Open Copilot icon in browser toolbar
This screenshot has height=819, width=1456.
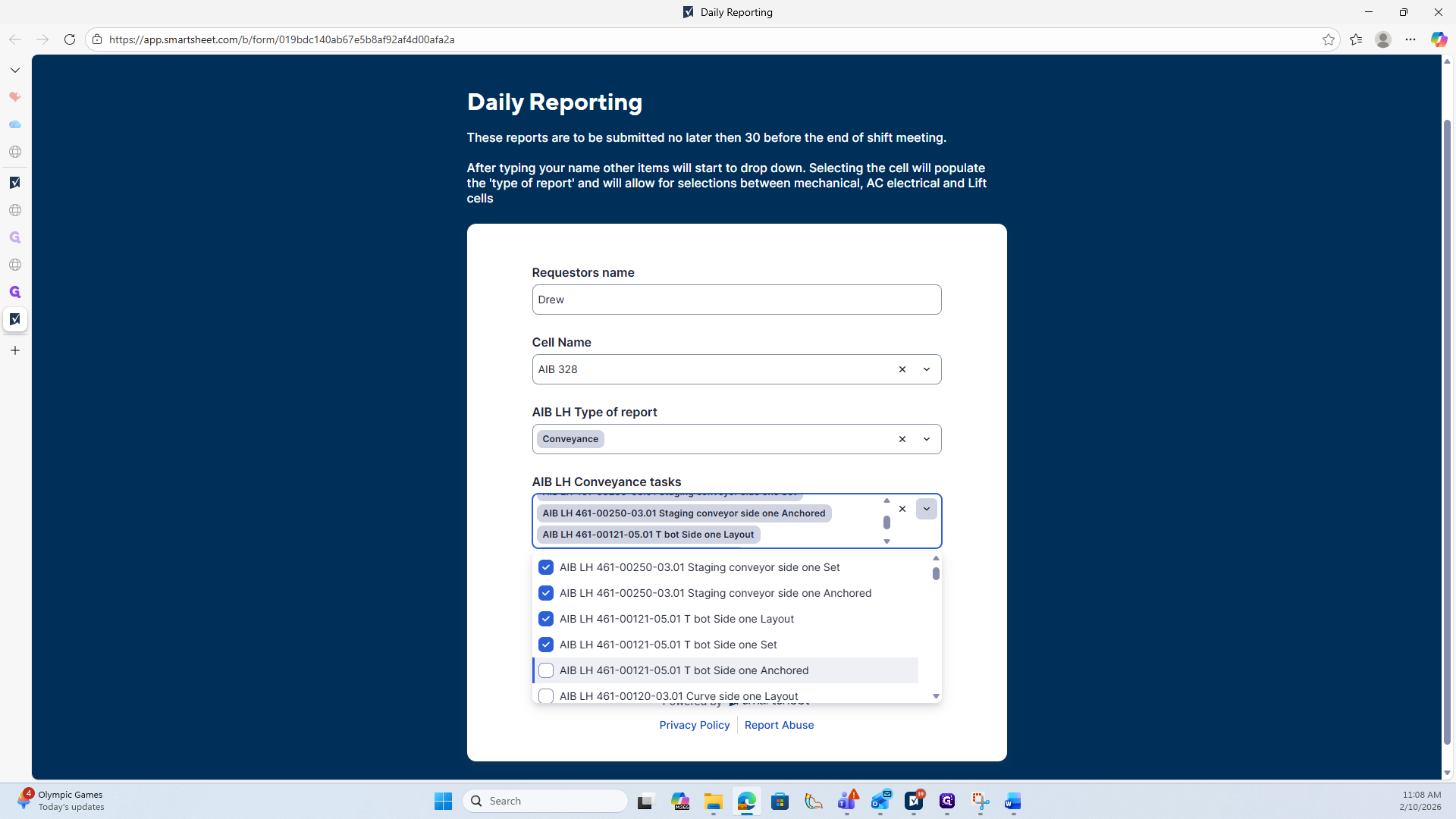(x=1438, y=39)
